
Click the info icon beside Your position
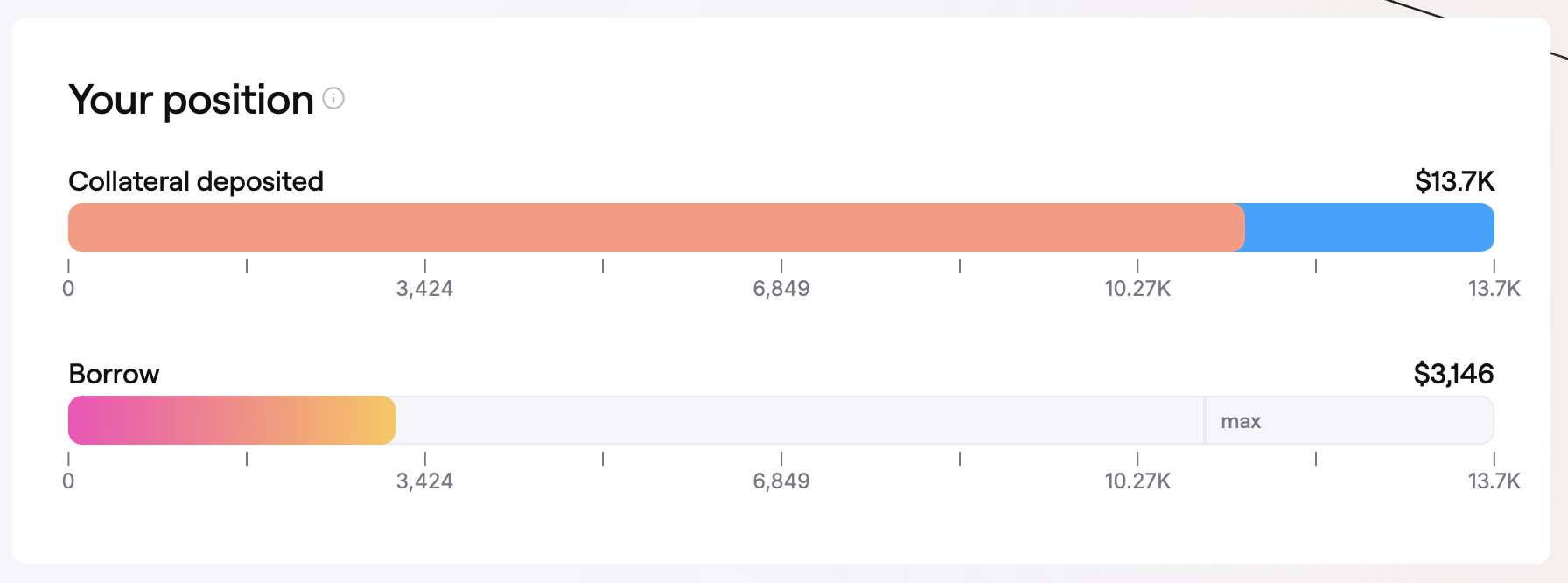point(333,98)
